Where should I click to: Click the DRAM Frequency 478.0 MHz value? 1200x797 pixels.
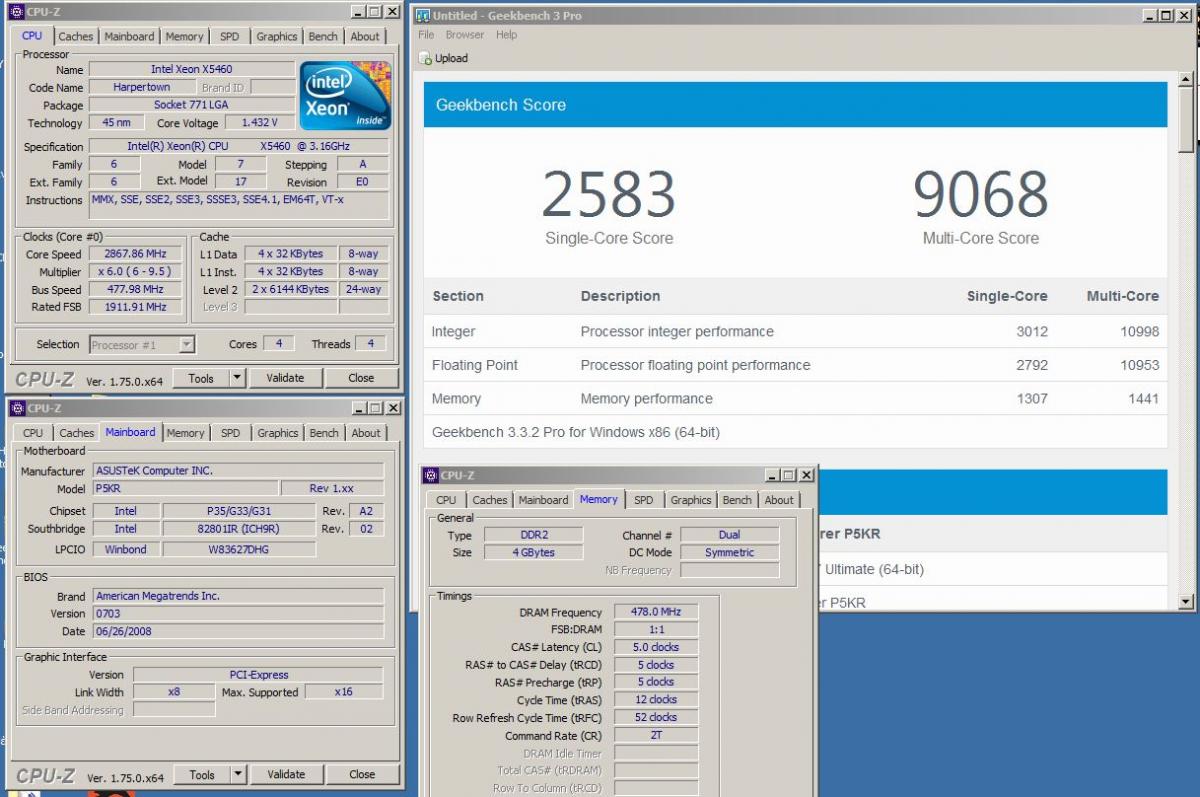(x=656, y=612)
